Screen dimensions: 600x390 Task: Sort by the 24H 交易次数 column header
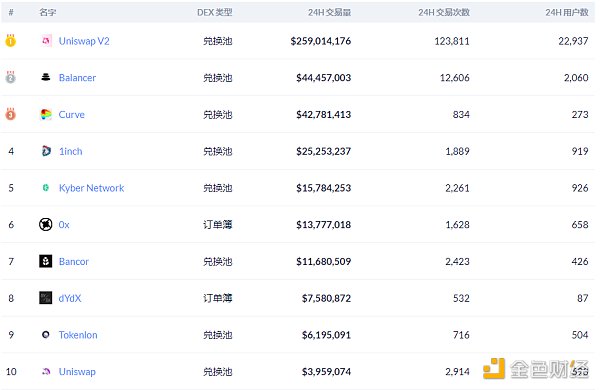click(x=444, y=12)
